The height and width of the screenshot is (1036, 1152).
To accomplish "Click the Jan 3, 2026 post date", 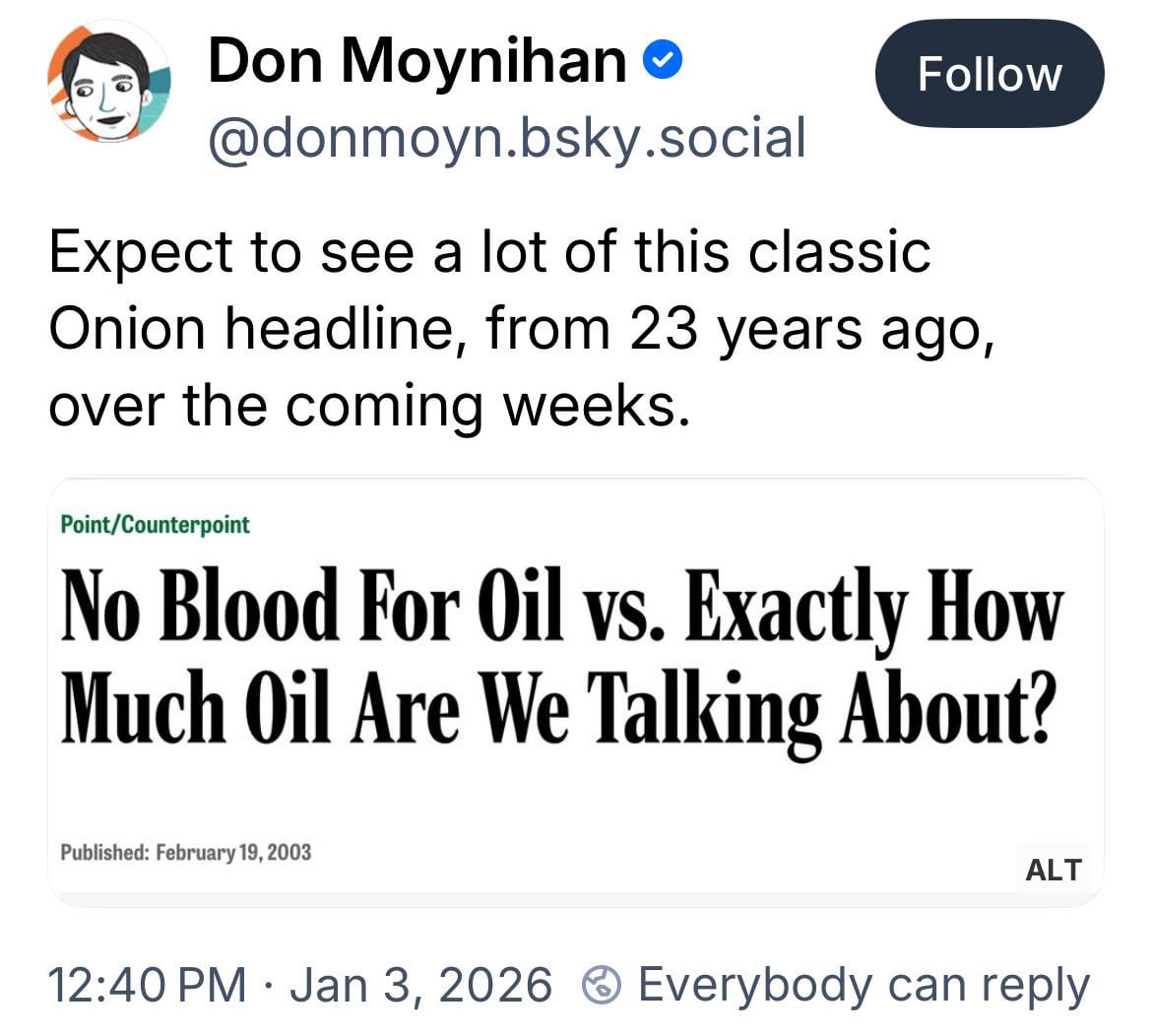I will (x=420, y=985).
